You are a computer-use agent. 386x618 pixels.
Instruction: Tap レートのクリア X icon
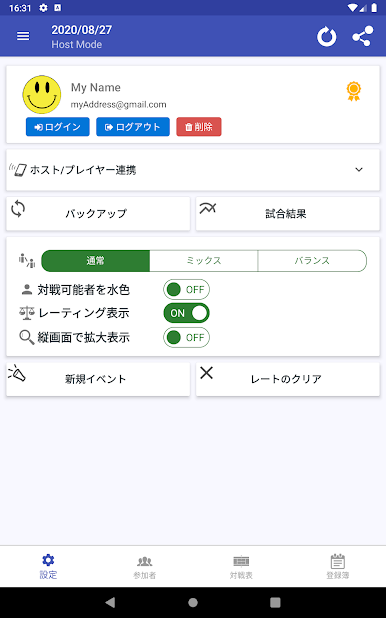click(206, 372)
